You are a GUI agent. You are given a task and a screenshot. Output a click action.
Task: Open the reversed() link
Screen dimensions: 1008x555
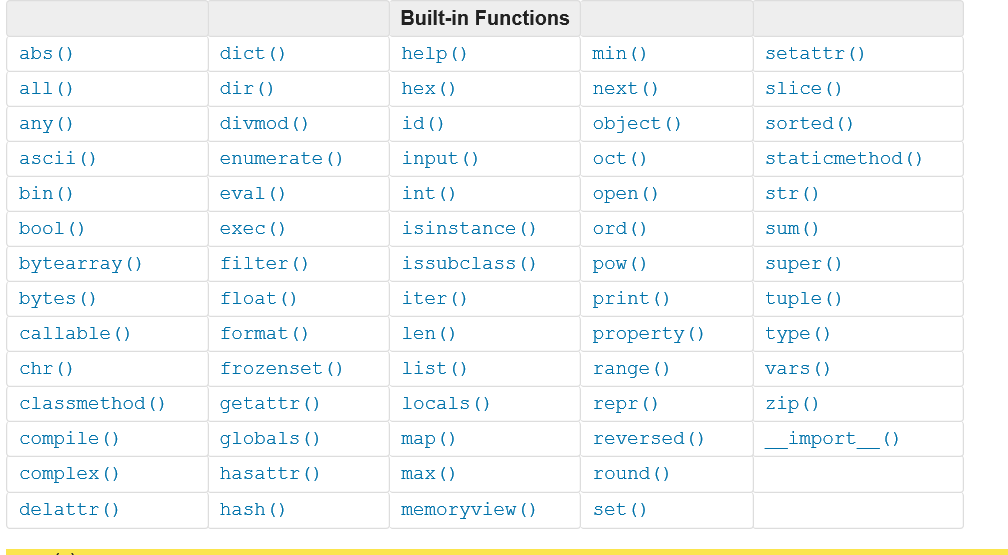(649, 439)
